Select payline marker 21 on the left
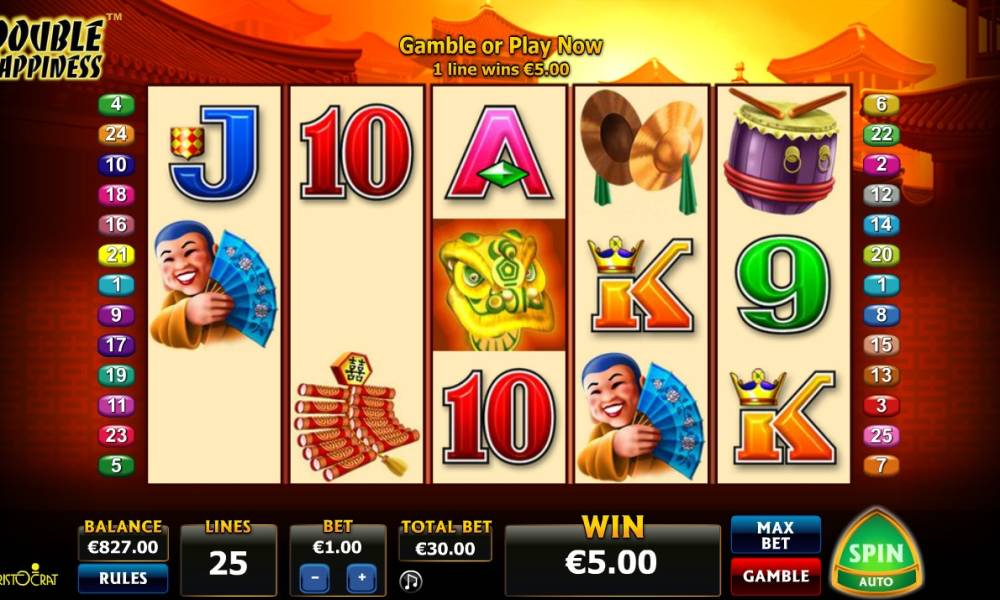1000x600 pixels. pyautogui.click(x=116, y=255)
